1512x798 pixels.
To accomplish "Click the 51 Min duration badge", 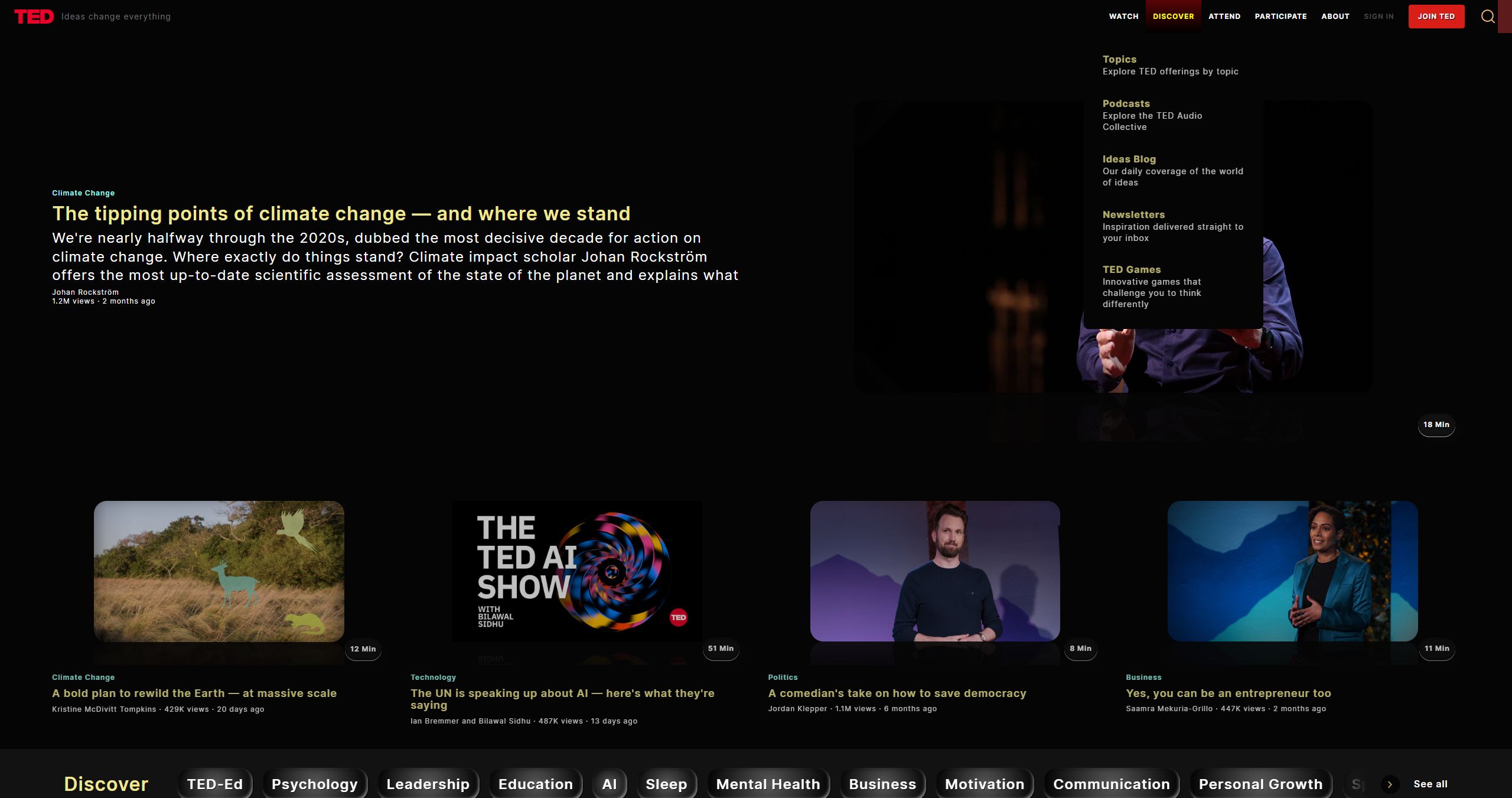I will (721, 649).
